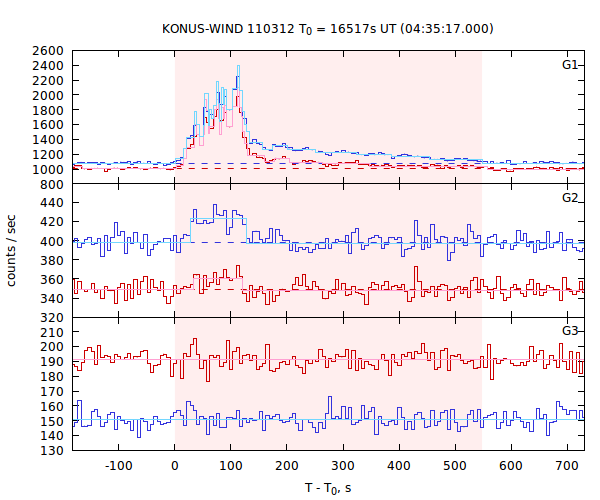Click the G3 y-axis value '170'
This screenshot has width=600, height=500.
(52, 391)
